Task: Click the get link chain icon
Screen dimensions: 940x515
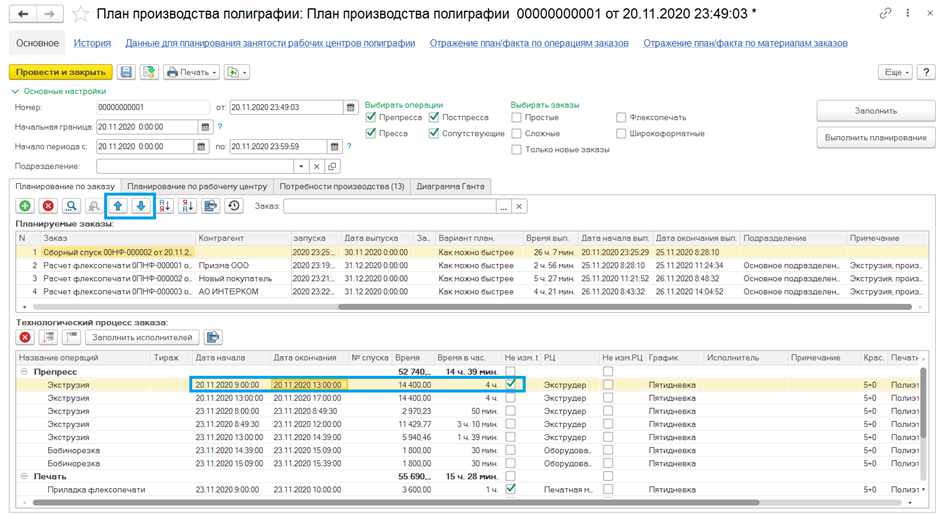Action: click(885, 14)
